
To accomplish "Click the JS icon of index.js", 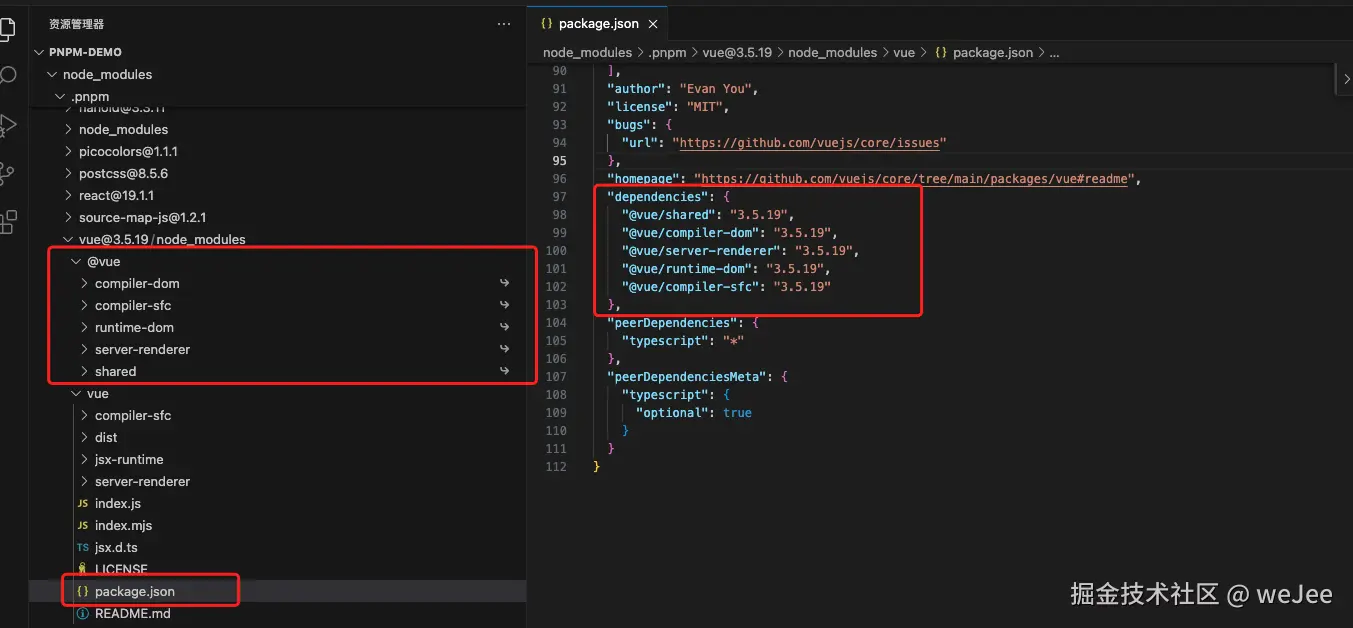I will tap(83, 504).
